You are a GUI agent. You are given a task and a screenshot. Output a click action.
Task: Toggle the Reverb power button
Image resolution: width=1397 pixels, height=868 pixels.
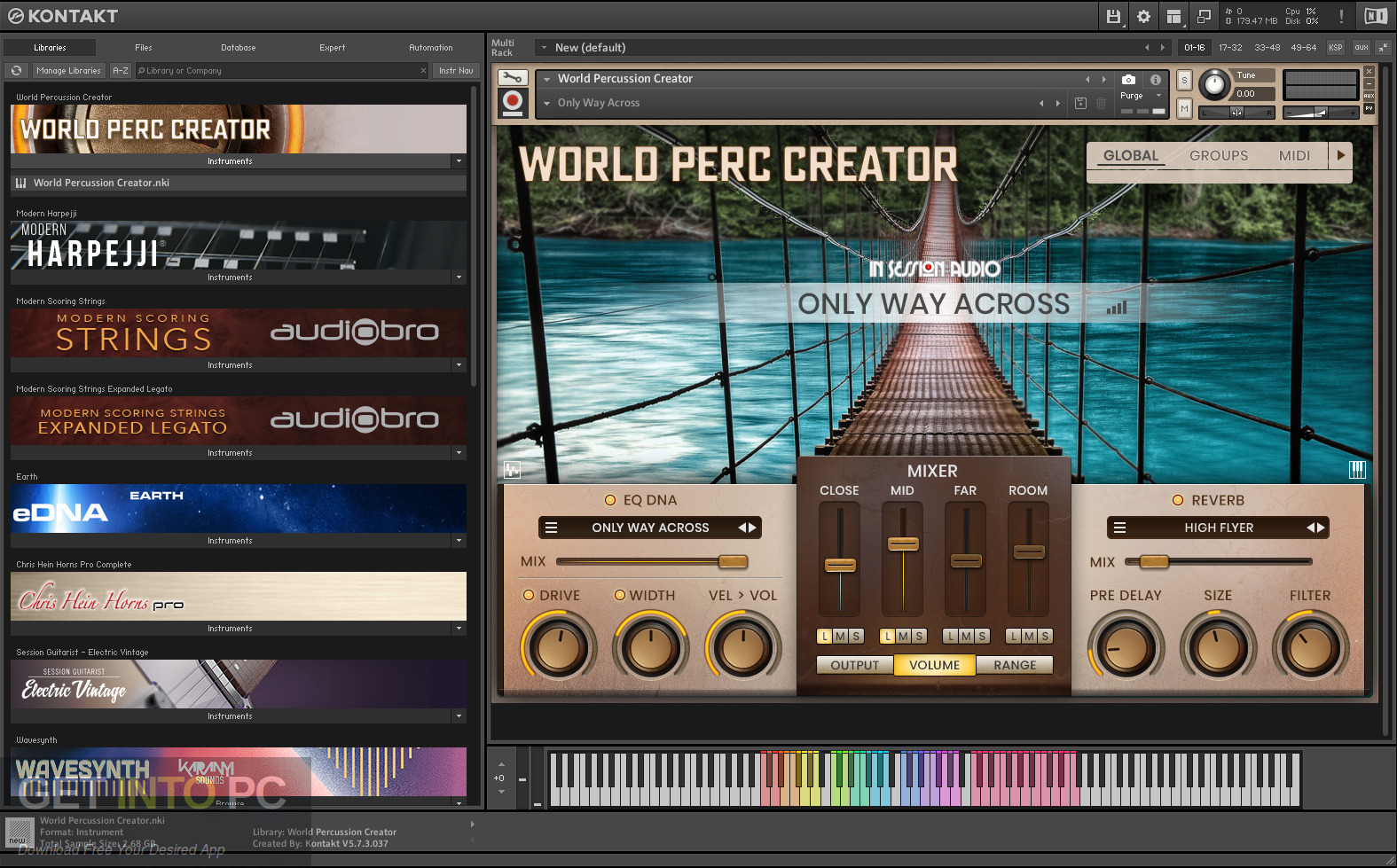1178,500
